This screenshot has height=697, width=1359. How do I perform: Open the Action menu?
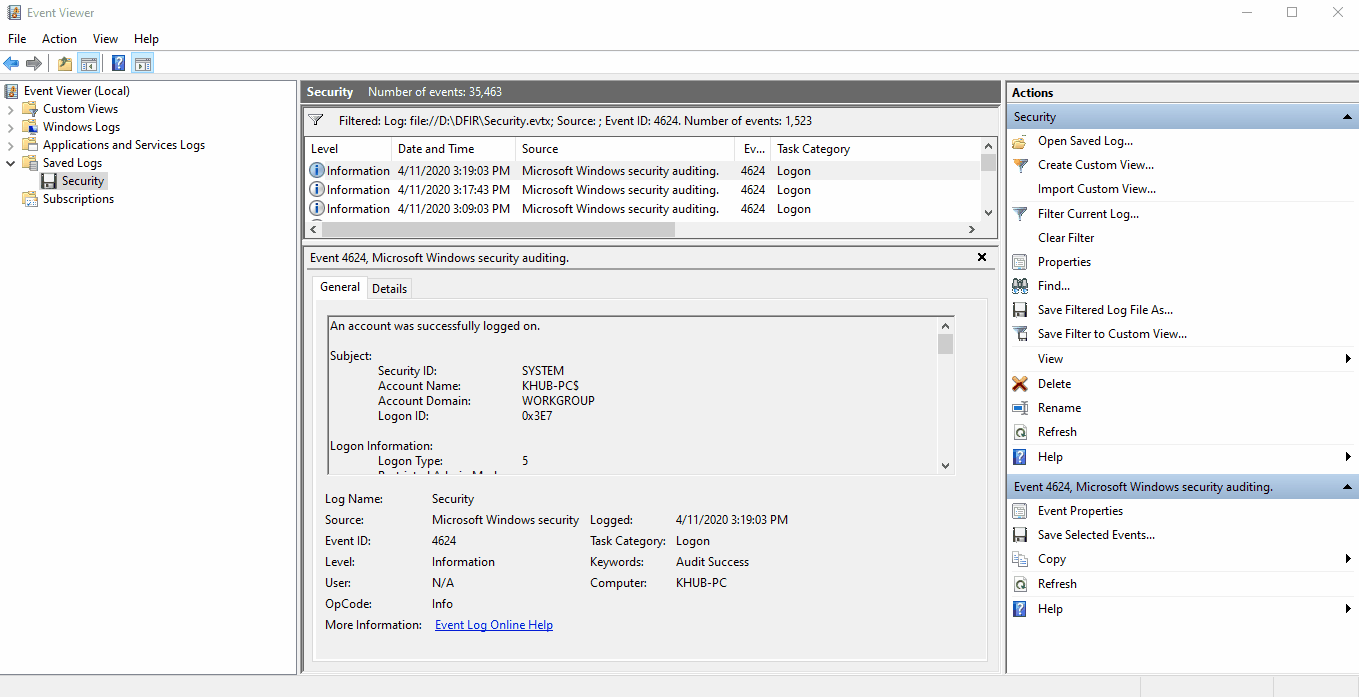59,38
